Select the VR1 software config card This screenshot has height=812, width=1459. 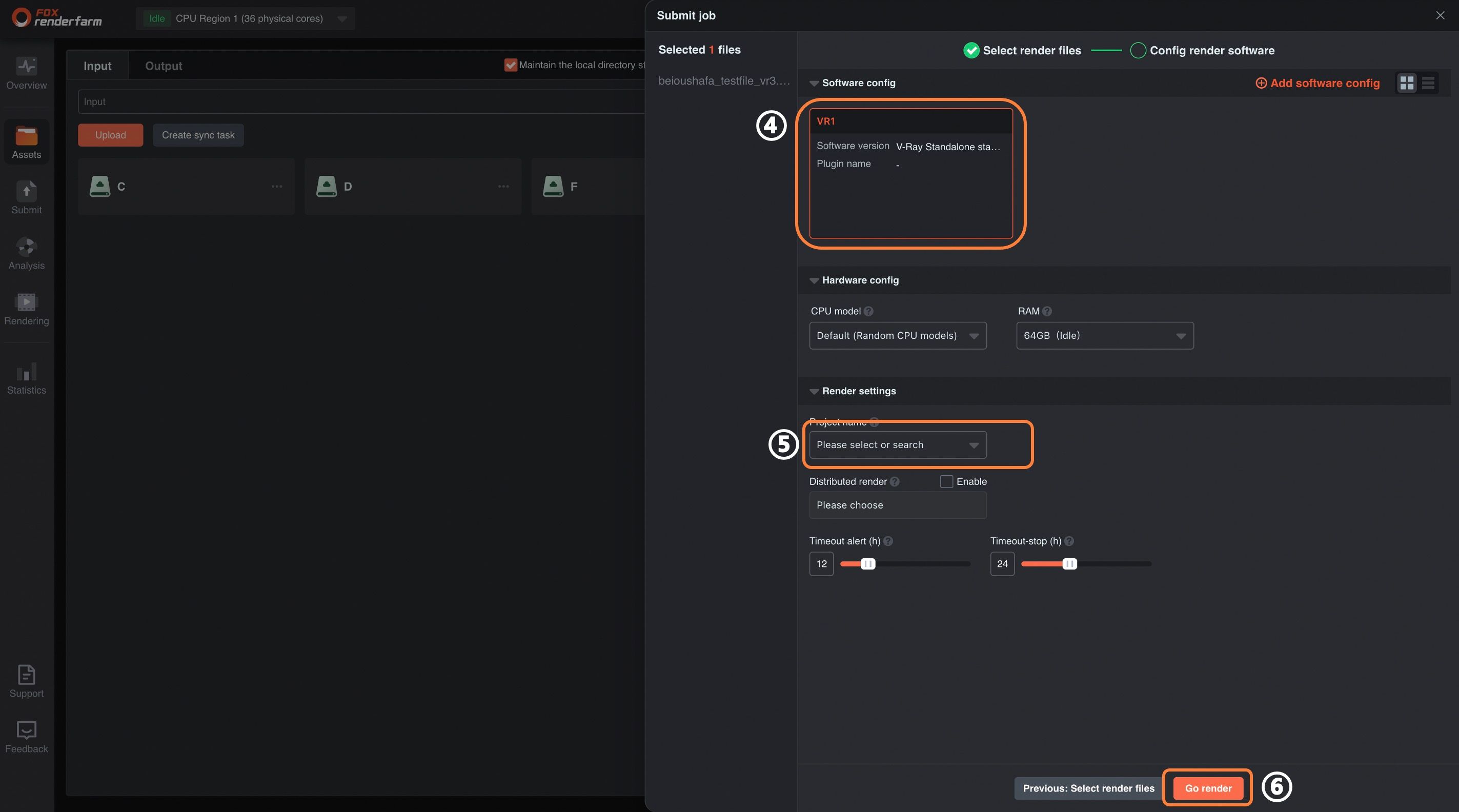tap(911, 173)
